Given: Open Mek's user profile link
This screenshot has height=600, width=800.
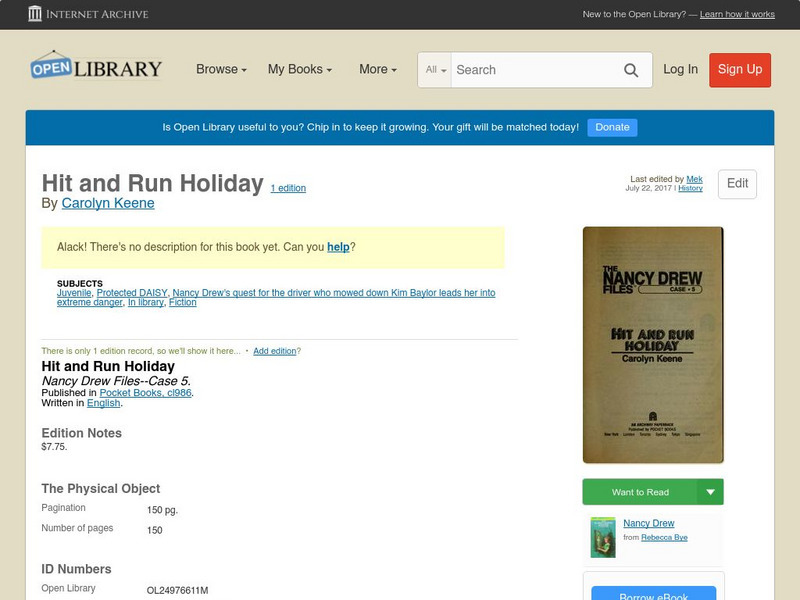Looking at the screenshot, I should pyautogui.click(x=694, y=179).
